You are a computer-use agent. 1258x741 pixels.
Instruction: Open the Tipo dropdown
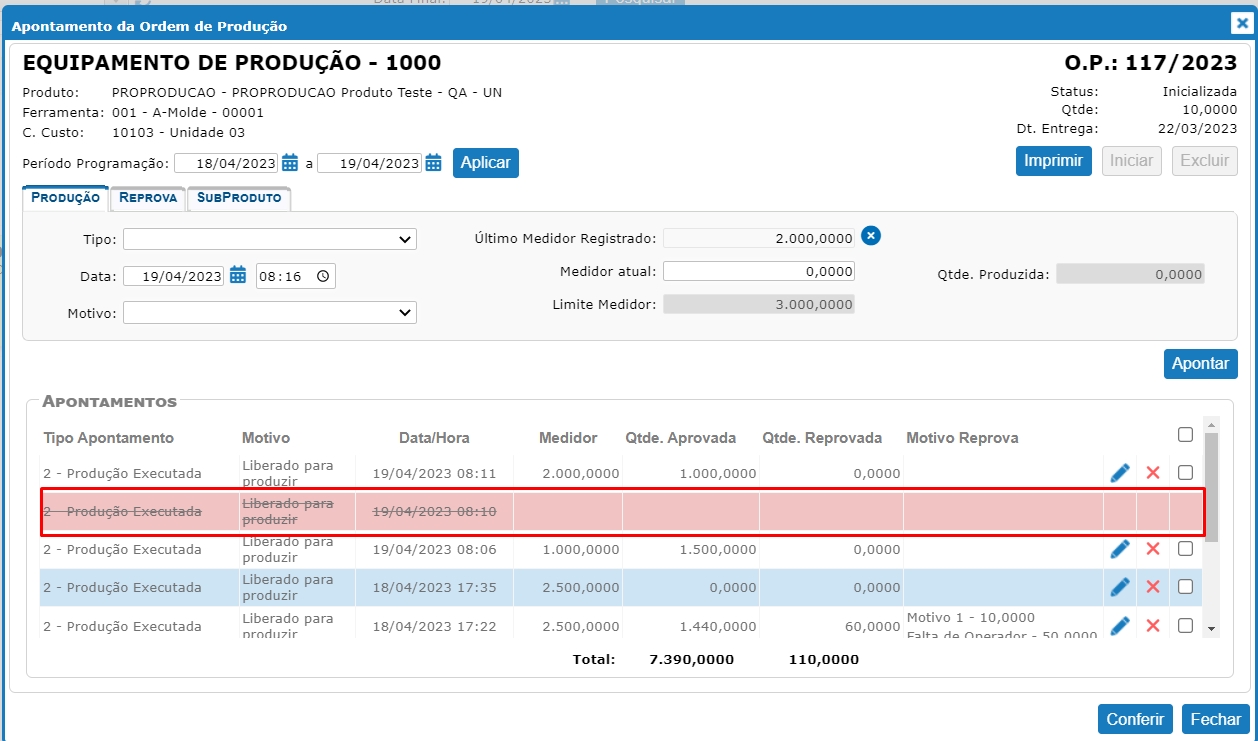270,239
